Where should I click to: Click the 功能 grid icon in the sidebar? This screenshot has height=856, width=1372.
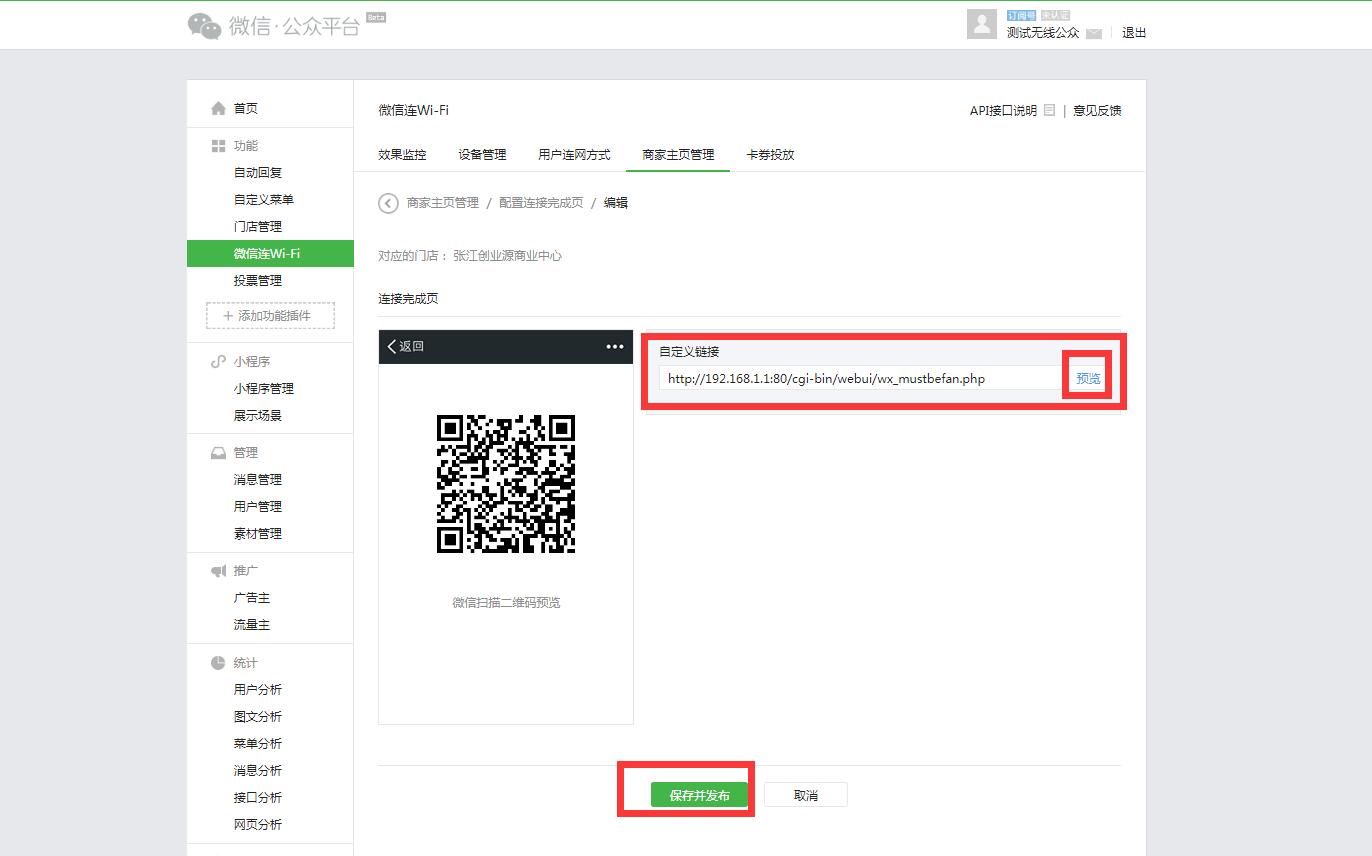coord(218,146)
